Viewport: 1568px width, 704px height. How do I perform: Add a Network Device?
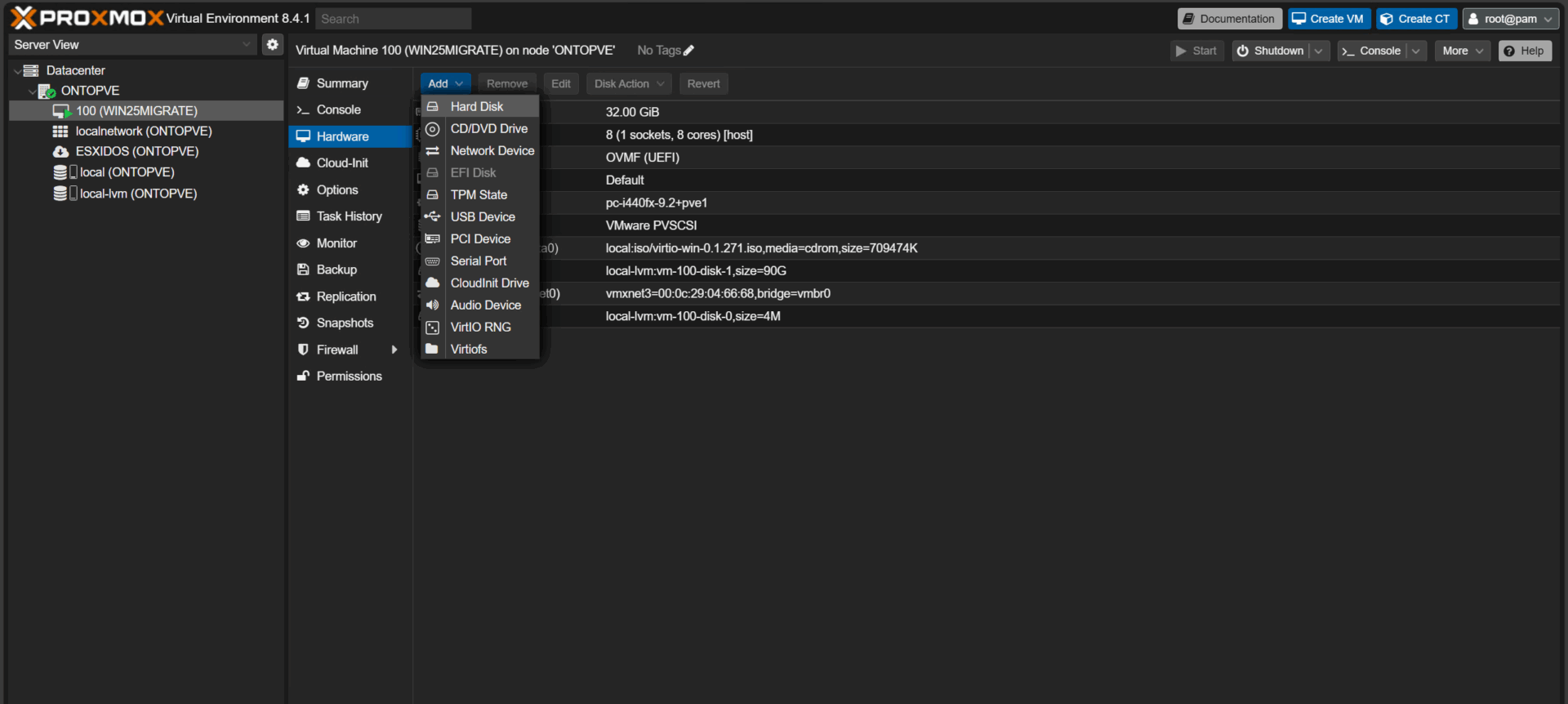[479, 150]
